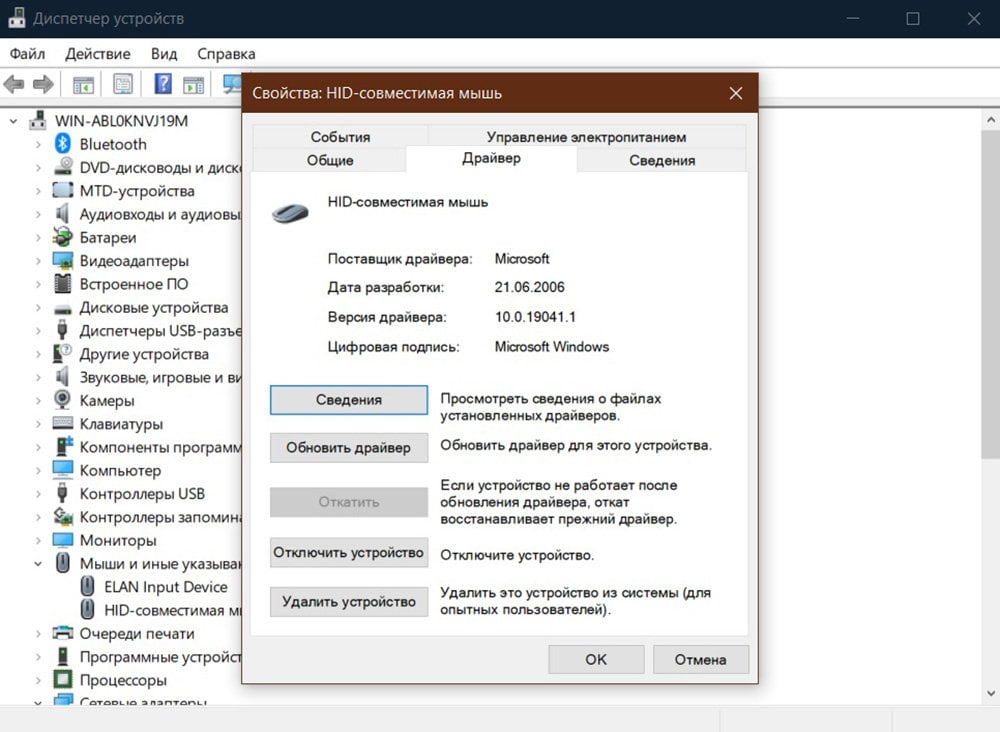The width and height of the screenshot is (1000, 732).
Task: Expand the Процессоры category
Action: tap(38, 680)
